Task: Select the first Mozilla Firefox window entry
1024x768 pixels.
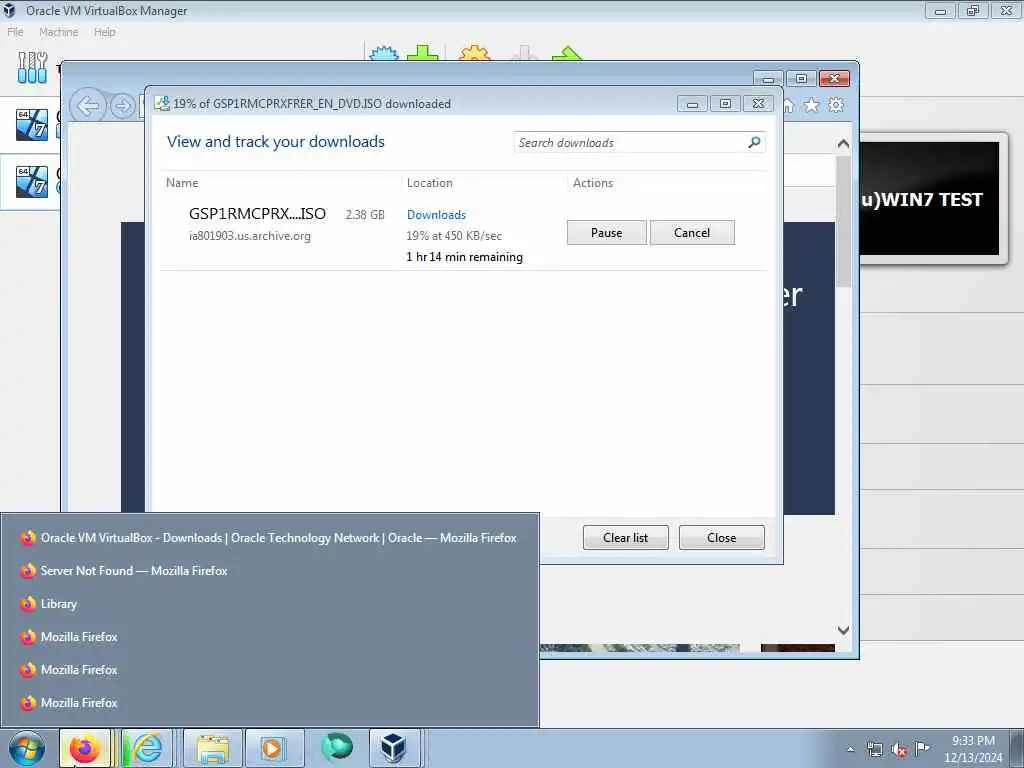Action: 269,637
